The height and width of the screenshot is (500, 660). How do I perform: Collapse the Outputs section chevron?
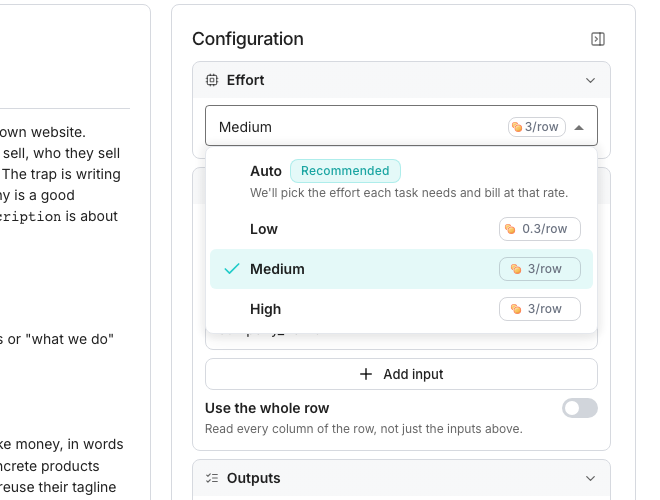[x=590, y=479]
